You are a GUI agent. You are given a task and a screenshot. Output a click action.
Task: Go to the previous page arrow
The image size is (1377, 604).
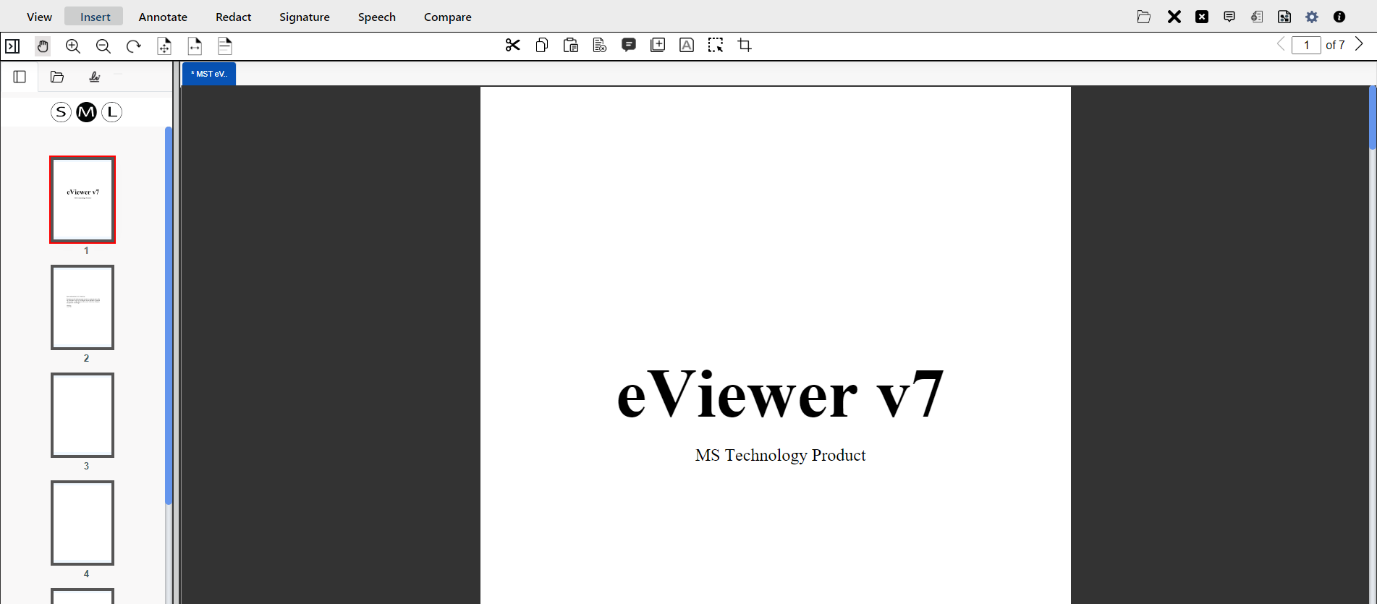tap(1281, 44)
